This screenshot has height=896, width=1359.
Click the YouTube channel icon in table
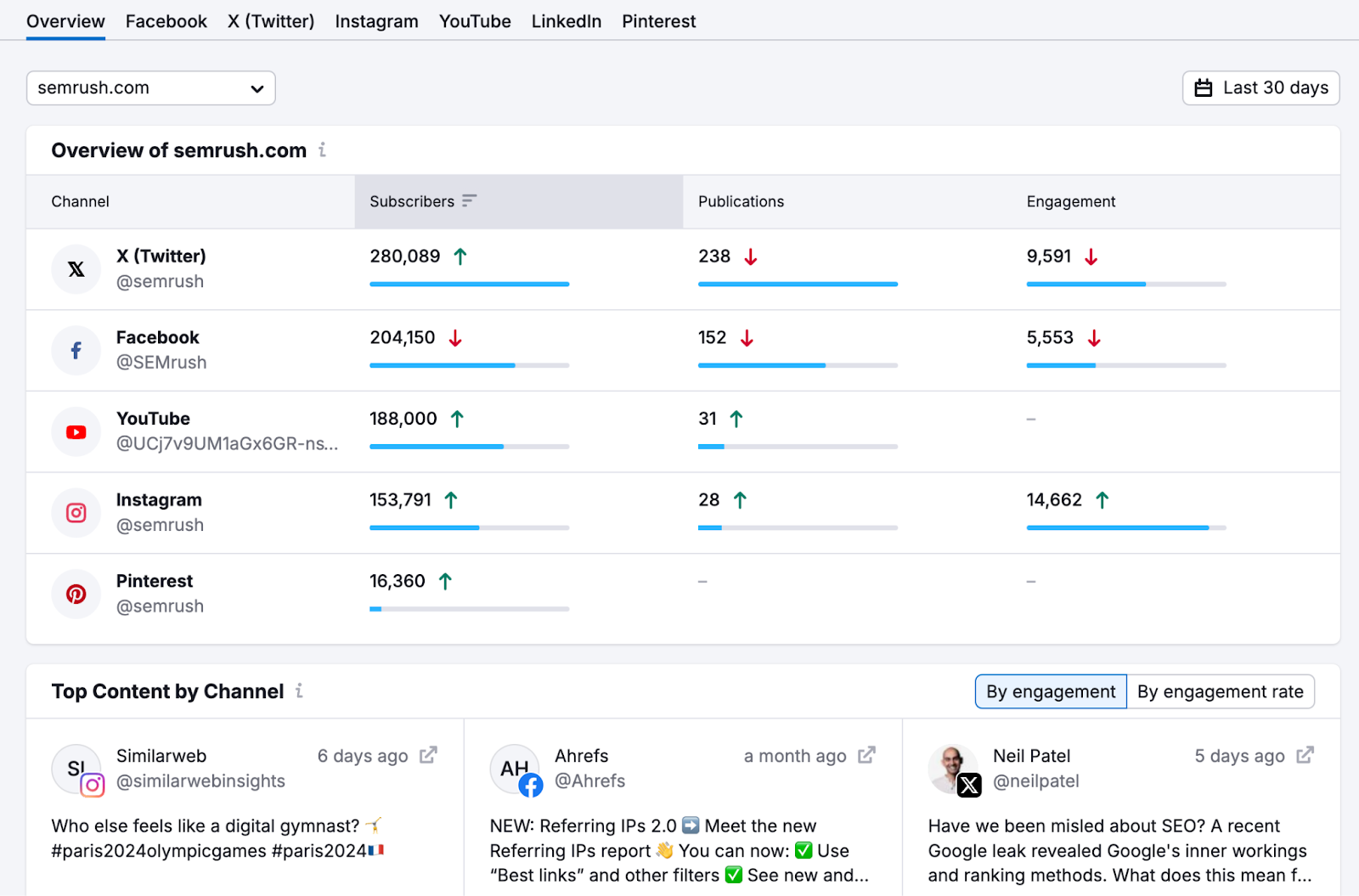pyautogui.click(x=76, y=432)
